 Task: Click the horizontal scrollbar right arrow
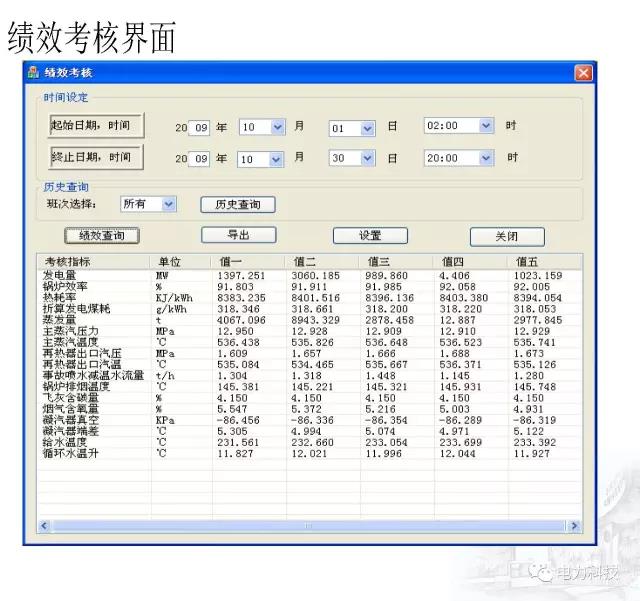click(573, 525)
